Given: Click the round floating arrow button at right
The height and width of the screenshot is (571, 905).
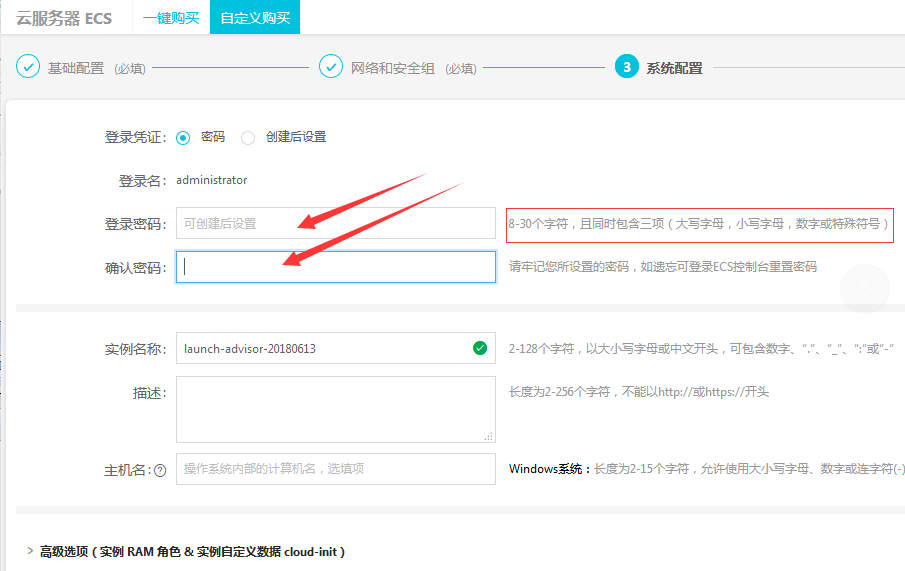Looking at the screenshot, I should point(864,290).
